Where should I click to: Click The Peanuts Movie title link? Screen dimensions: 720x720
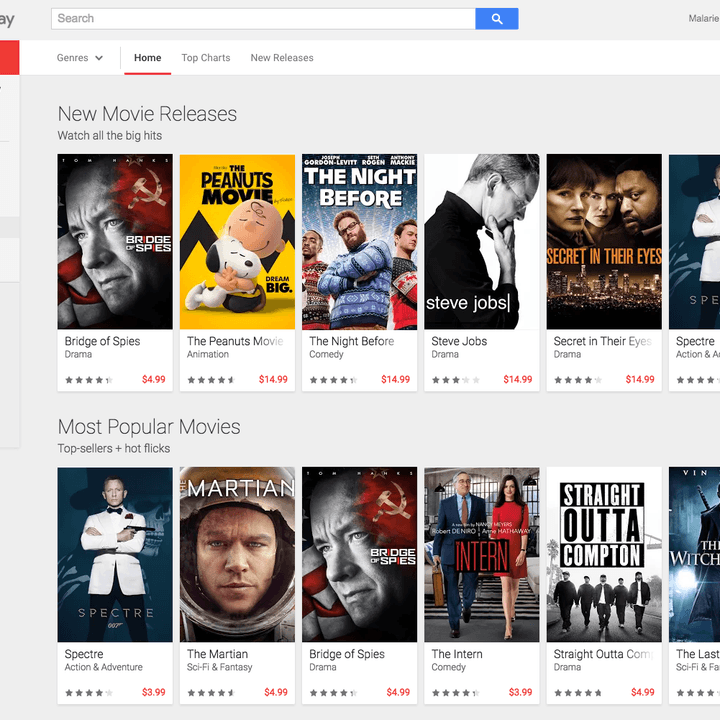click(x=235, y=341)
